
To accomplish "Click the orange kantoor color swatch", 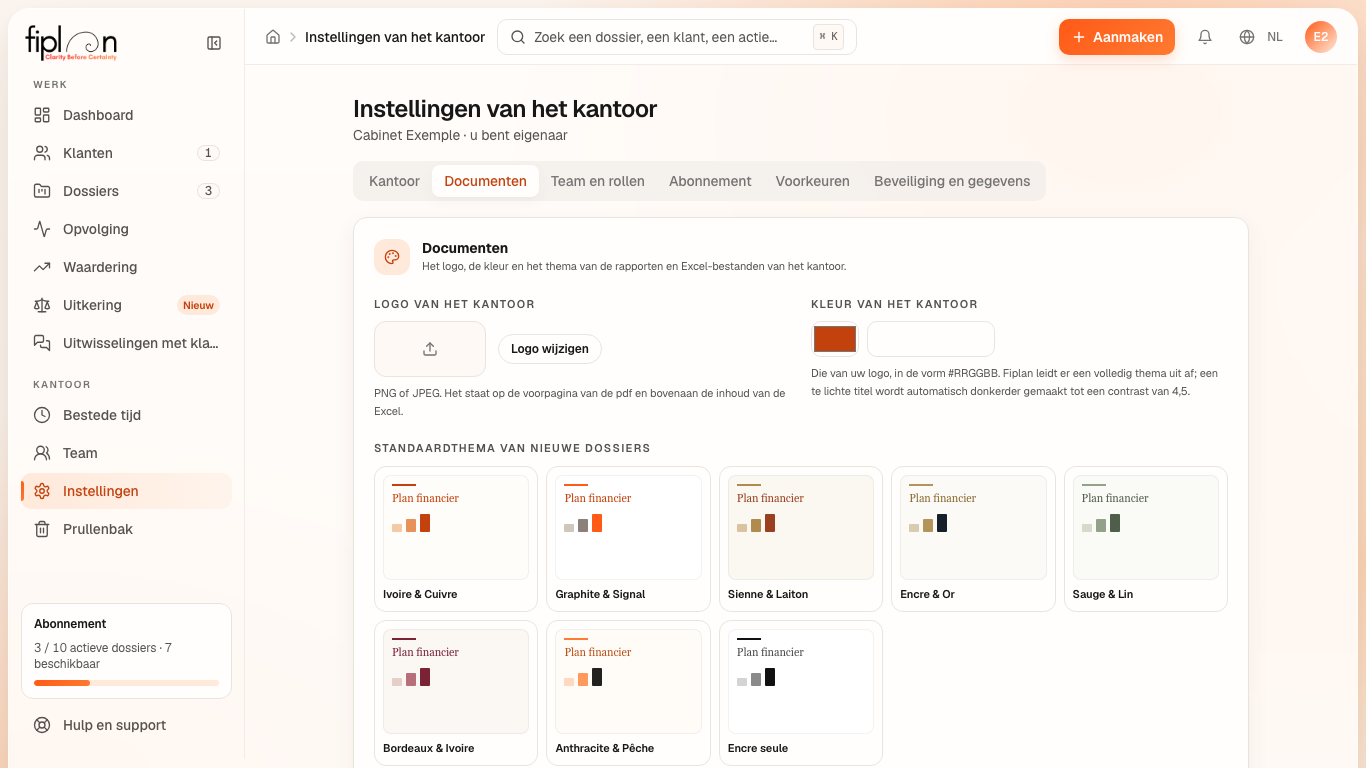I will (x=835, y=339).
